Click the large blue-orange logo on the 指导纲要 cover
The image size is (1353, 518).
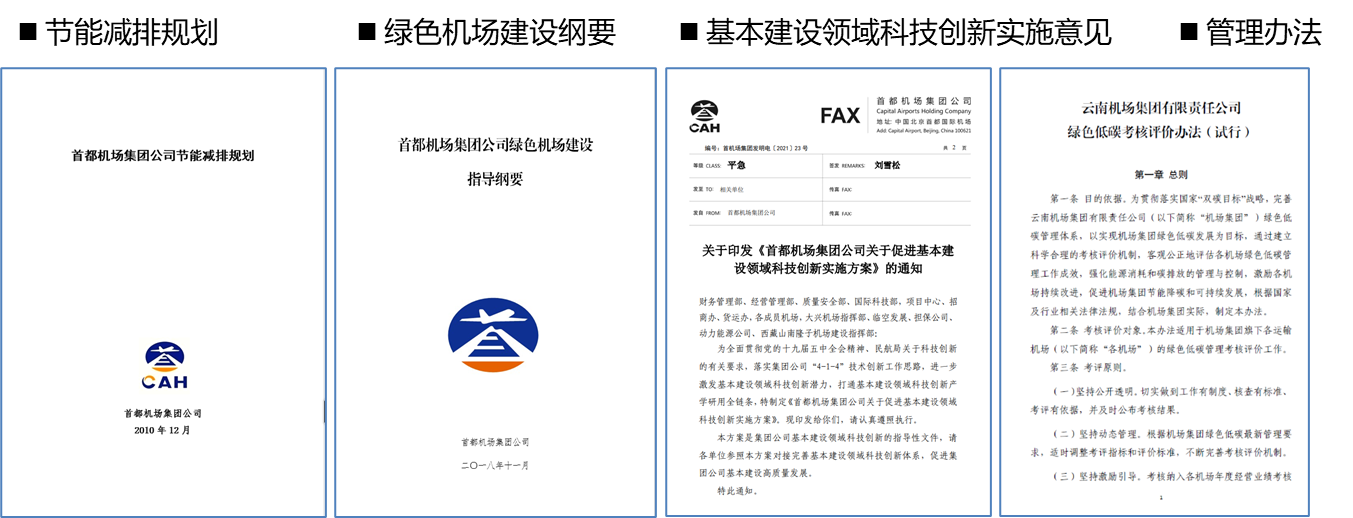tap(496, 339)
